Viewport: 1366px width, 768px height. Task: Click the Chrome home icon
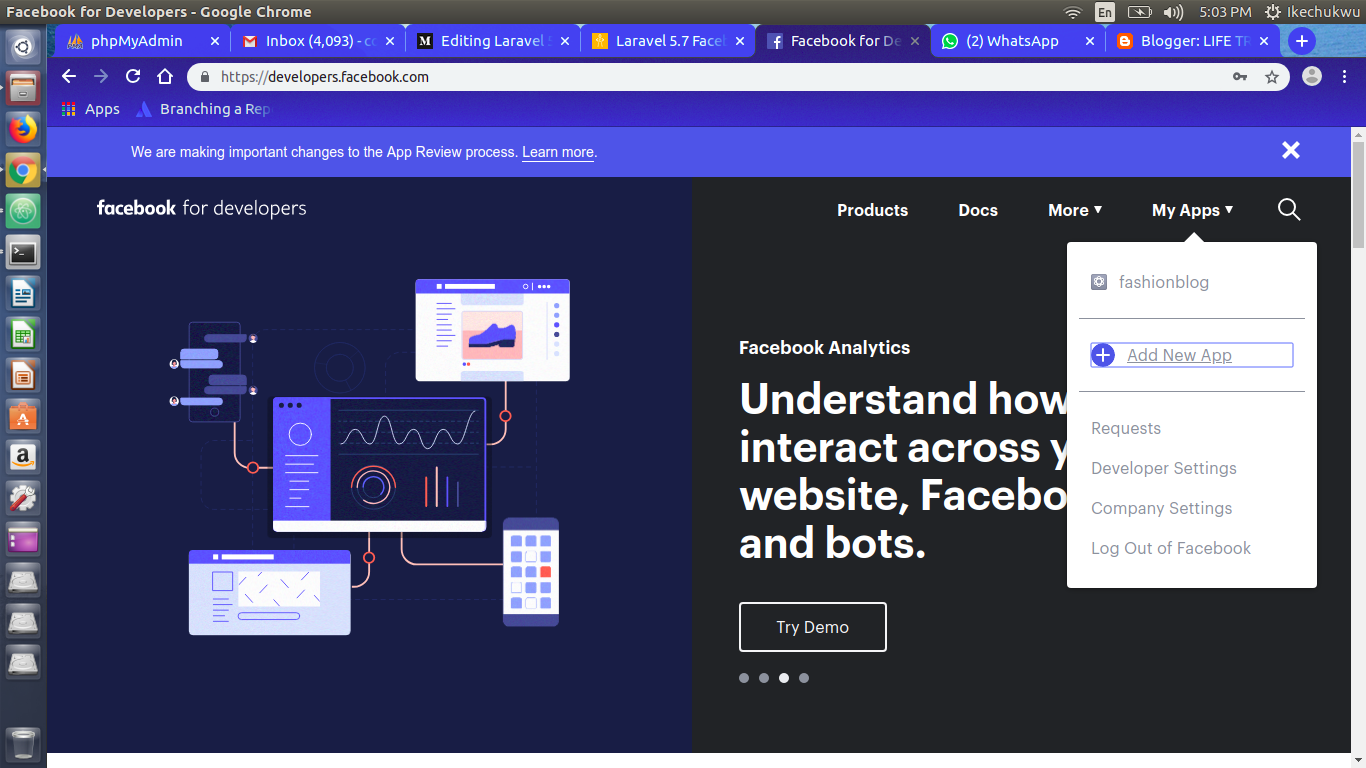165,77
